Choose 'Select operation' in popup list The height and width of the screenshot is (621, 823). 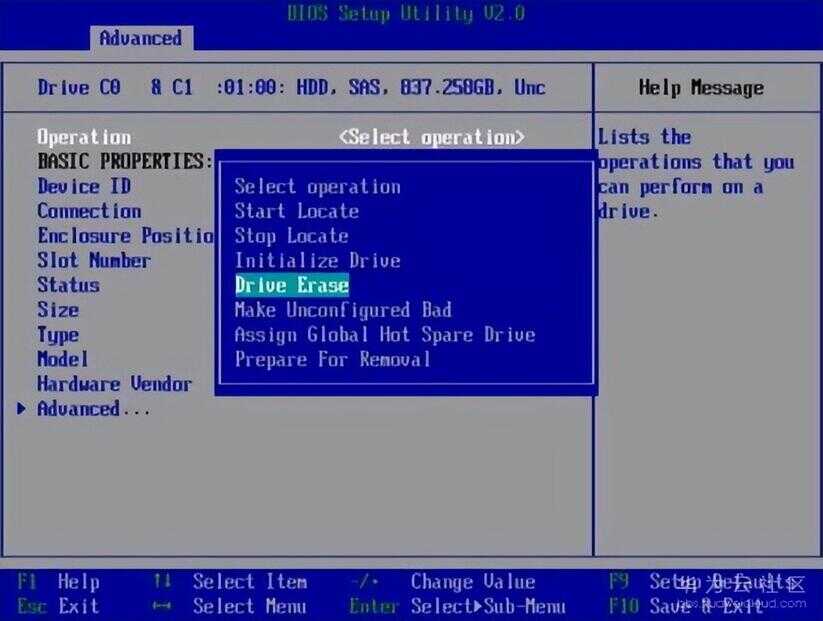pos(317,187)
